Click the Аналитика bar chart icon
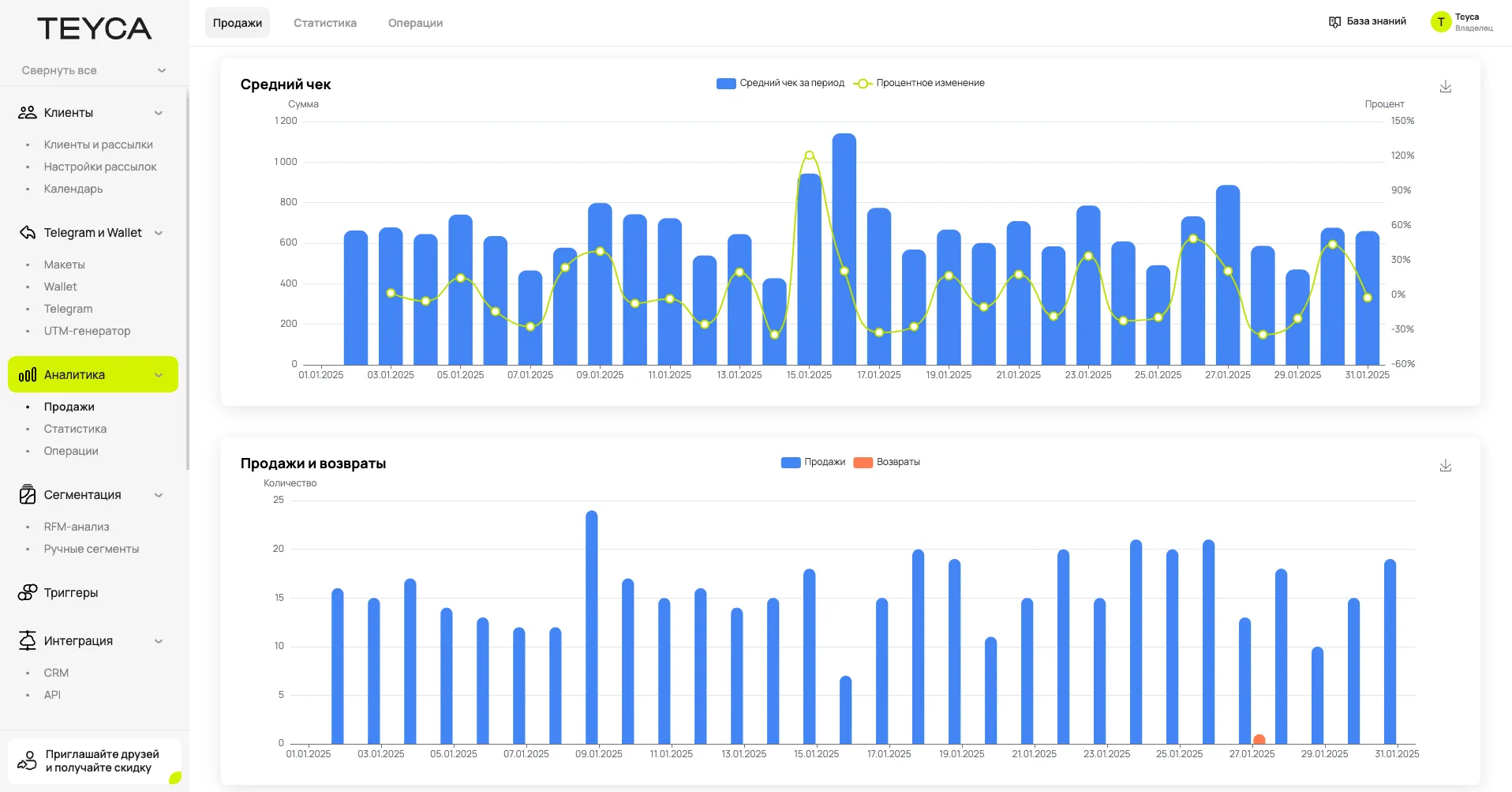This screenshot has width=1512, height=792. [28, 375]
